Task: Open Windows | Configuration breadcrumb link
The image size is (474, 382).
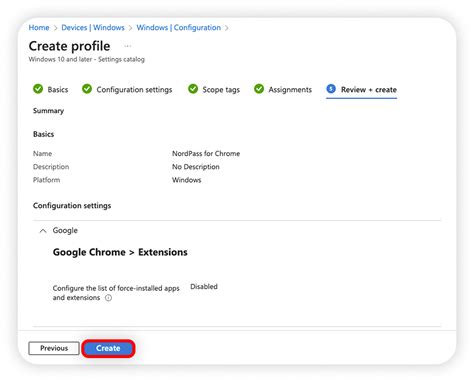Action: tap(179, 28)
